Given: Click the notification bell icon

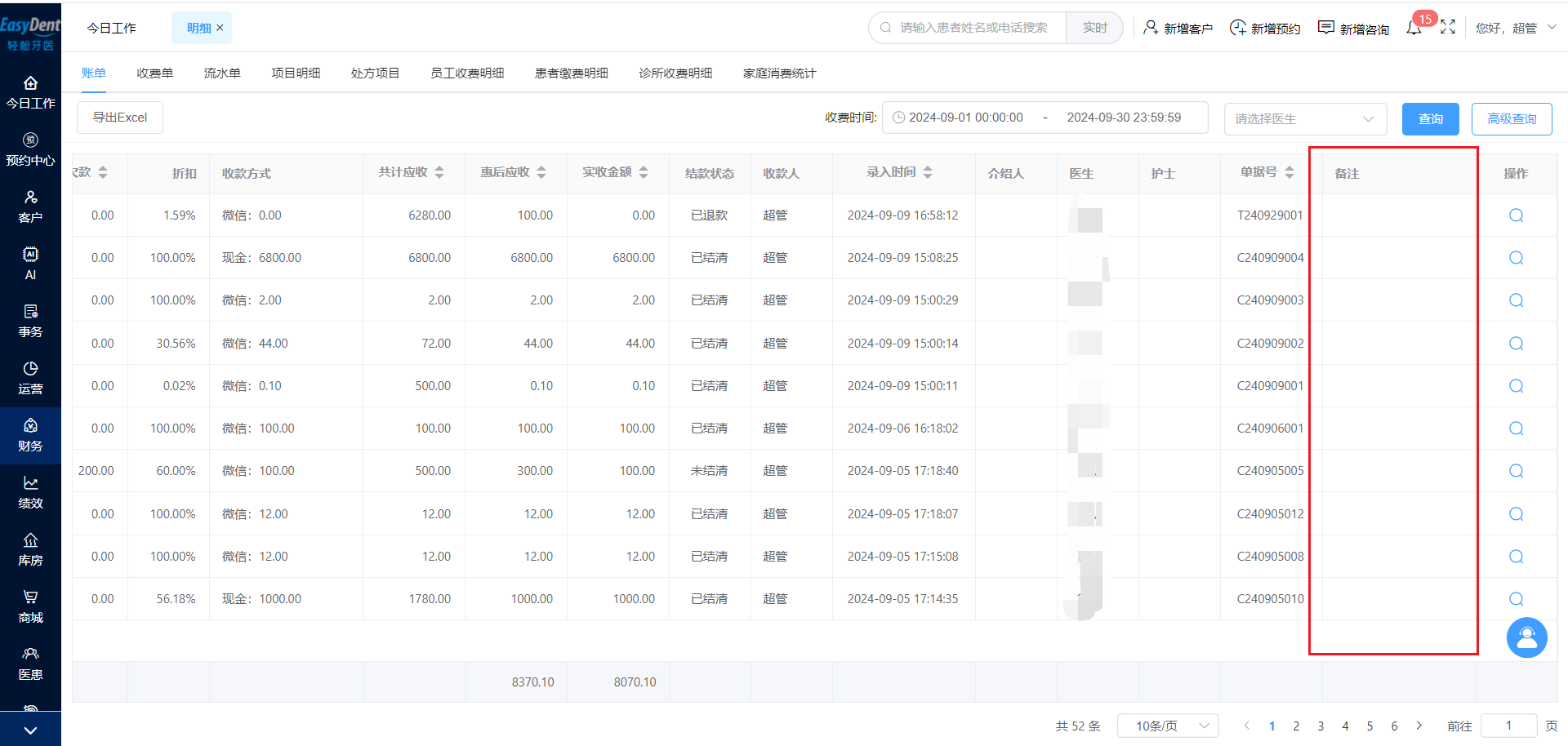Looking at the screenshot, I should pos(1414,28).
